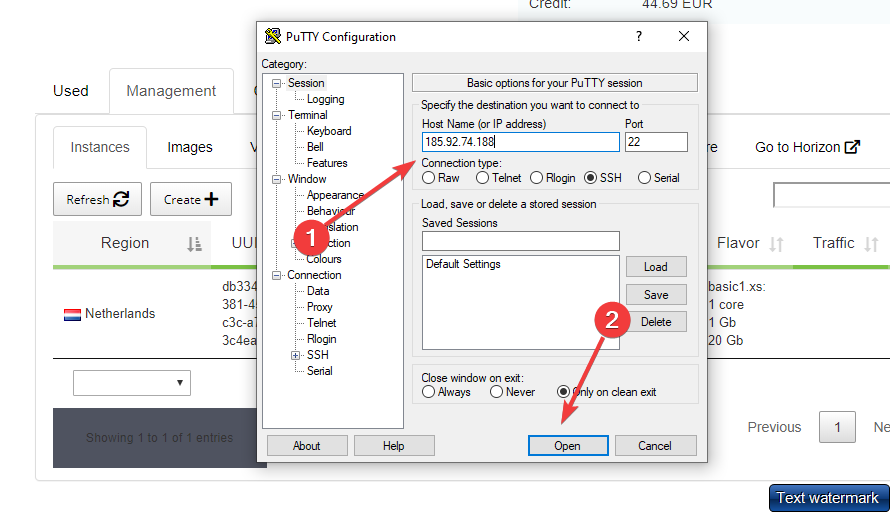Sort table by Flavor column arrows
Image resolution: width=890 pixels, height=512 pixels.
click(x=776, y=244)
